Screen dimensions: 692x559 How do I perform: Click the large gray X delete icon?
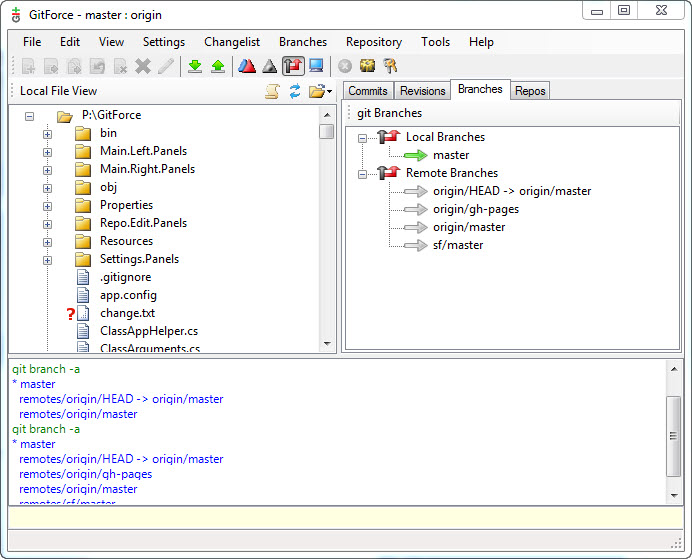point(143,66)
